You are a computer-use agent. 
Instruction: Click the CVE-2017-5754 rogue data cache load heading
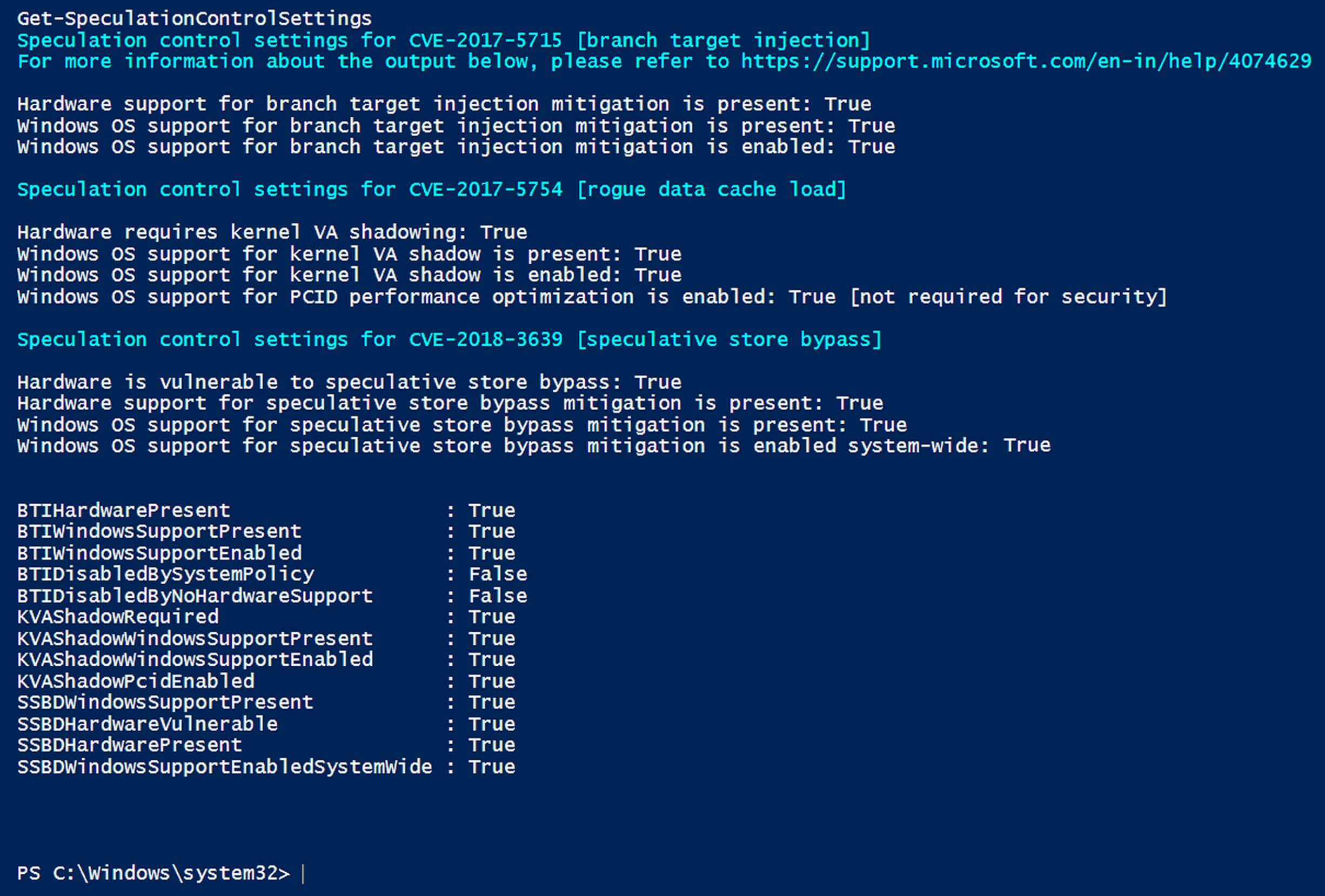432,189
